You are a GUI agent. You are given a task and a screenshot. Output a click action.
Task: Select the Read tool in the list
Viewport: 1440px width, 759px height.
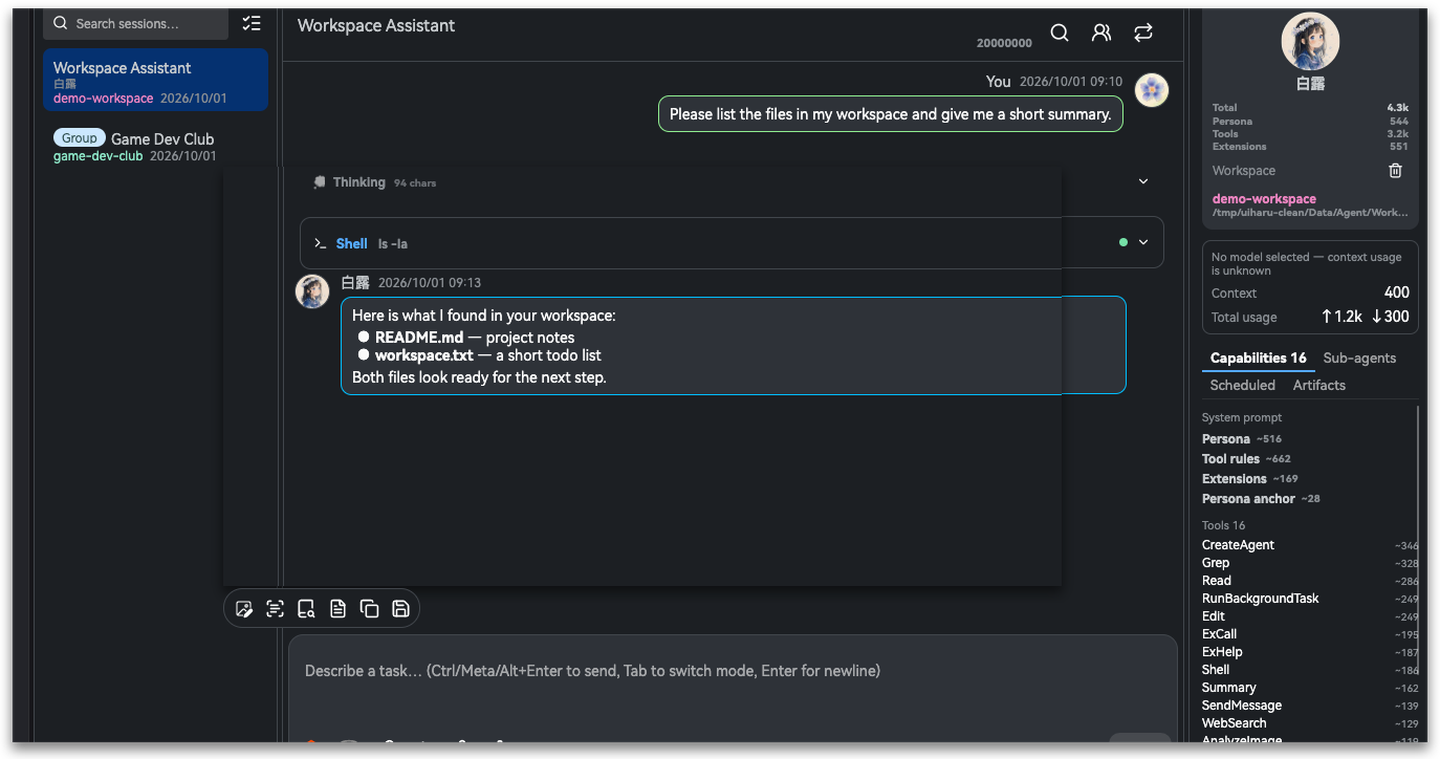[x=1310, y=581]
